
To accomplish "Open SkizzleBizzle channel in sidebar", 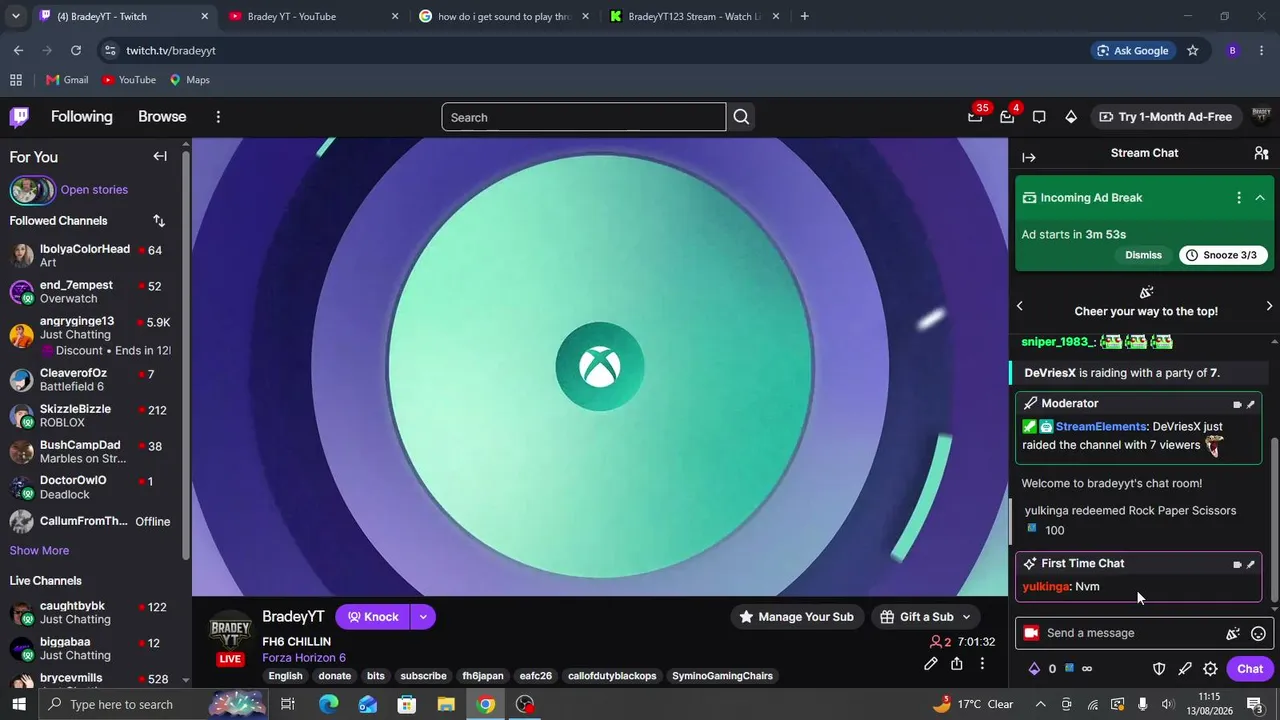I will pyautogui.click(x=91, y=416).
